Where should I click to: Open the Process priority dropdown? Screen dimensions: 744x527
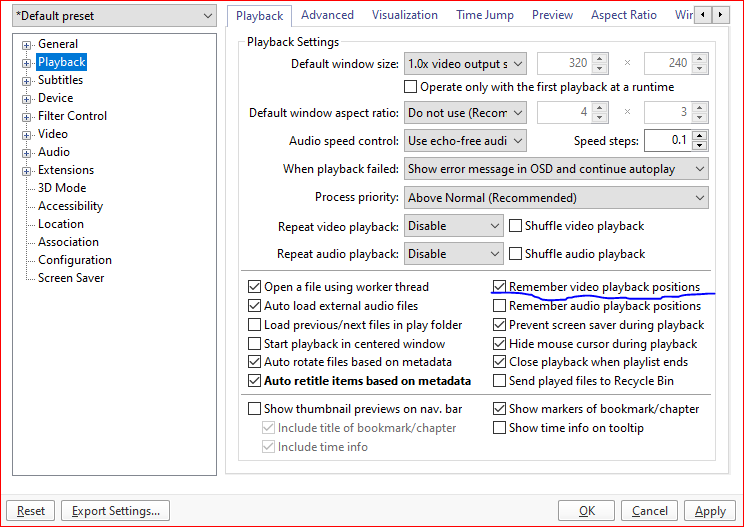pos(556,198)
